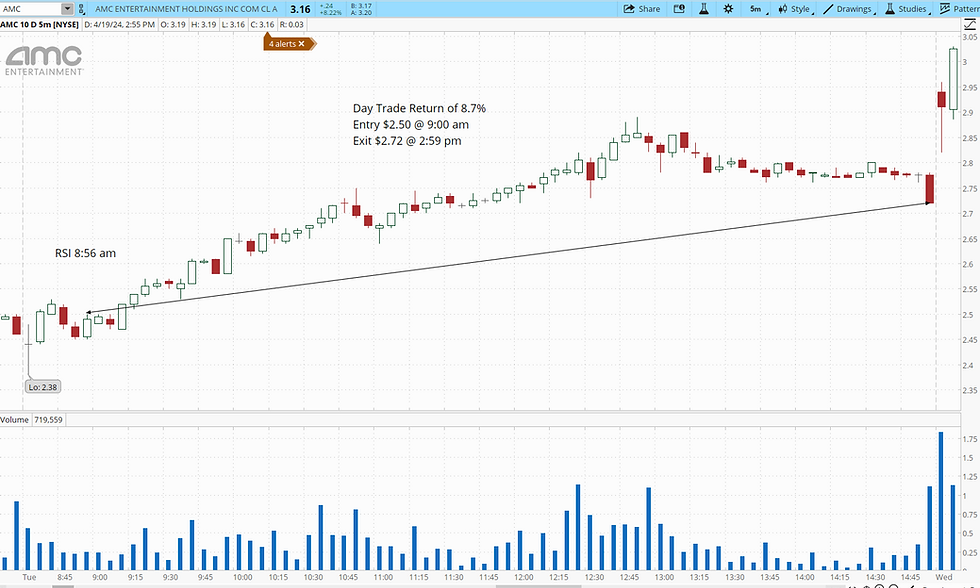The height and width of the screenshot is (588, 980).
Task: Expand the AMC symbol dropdown arrow
Action: (67, 9)
